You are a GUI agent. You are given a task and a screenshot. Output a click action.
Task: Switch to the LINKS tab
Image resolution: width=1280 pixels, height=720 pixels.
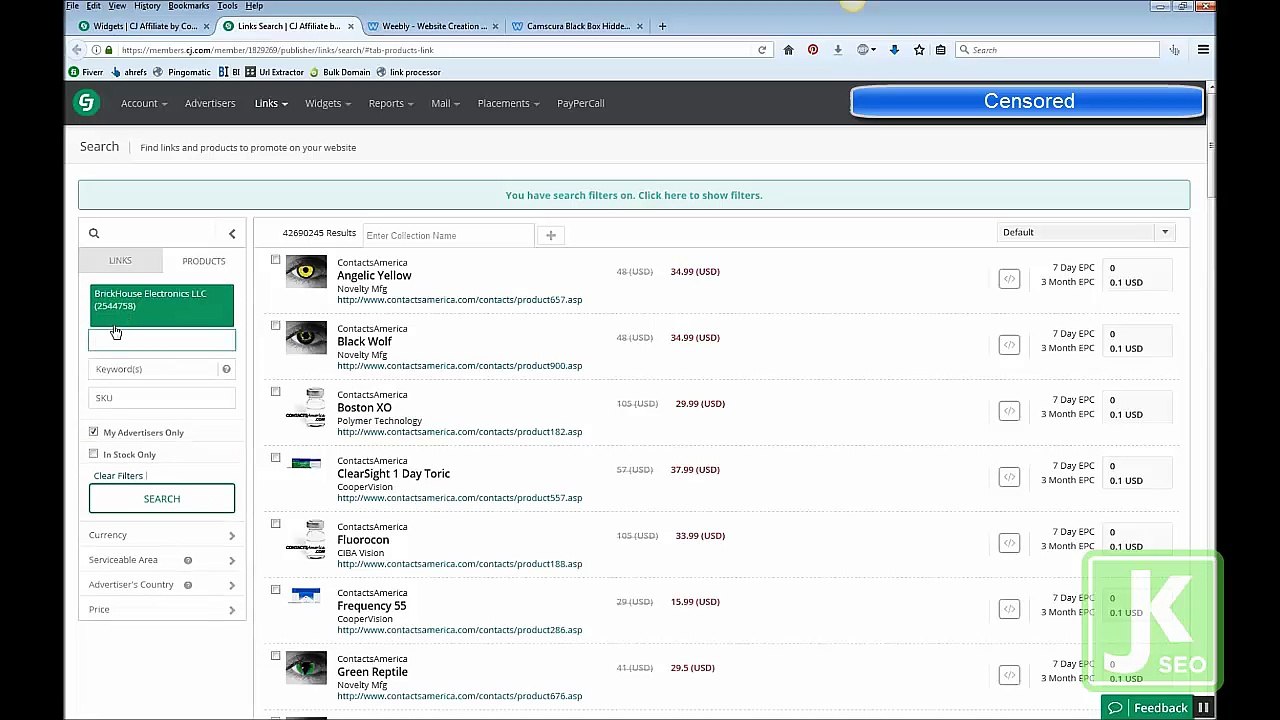click(120, 261)
